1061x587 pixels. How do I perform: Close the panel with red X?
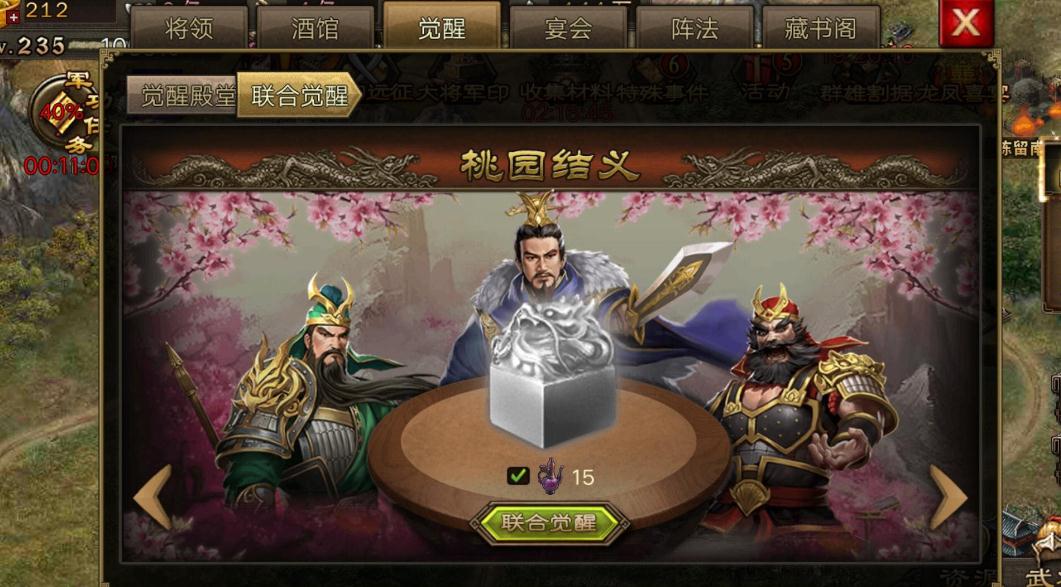966,23
